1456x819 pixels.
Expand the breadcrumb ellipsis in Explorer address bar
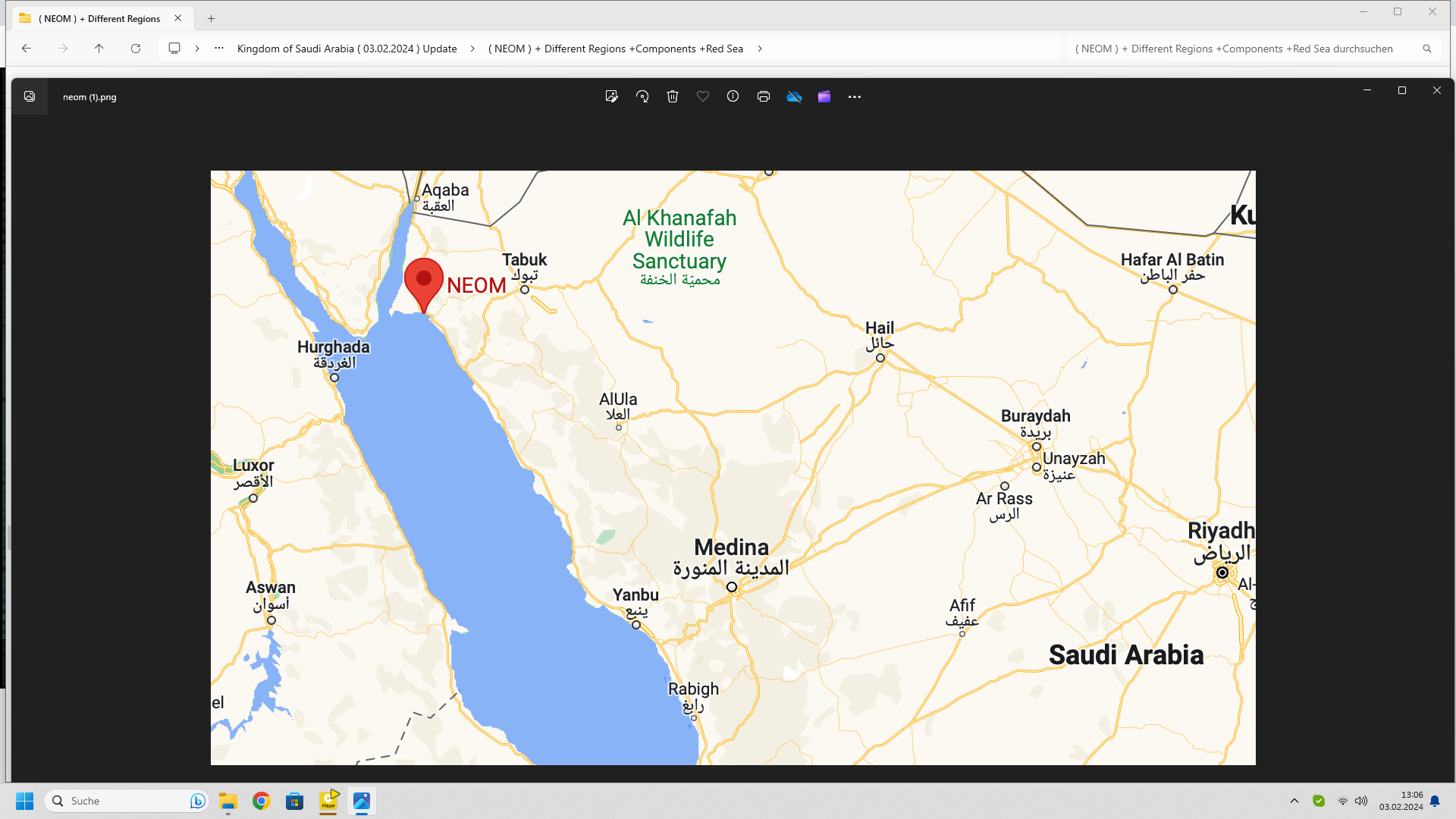pyautogui.click(x=219, y=48)
